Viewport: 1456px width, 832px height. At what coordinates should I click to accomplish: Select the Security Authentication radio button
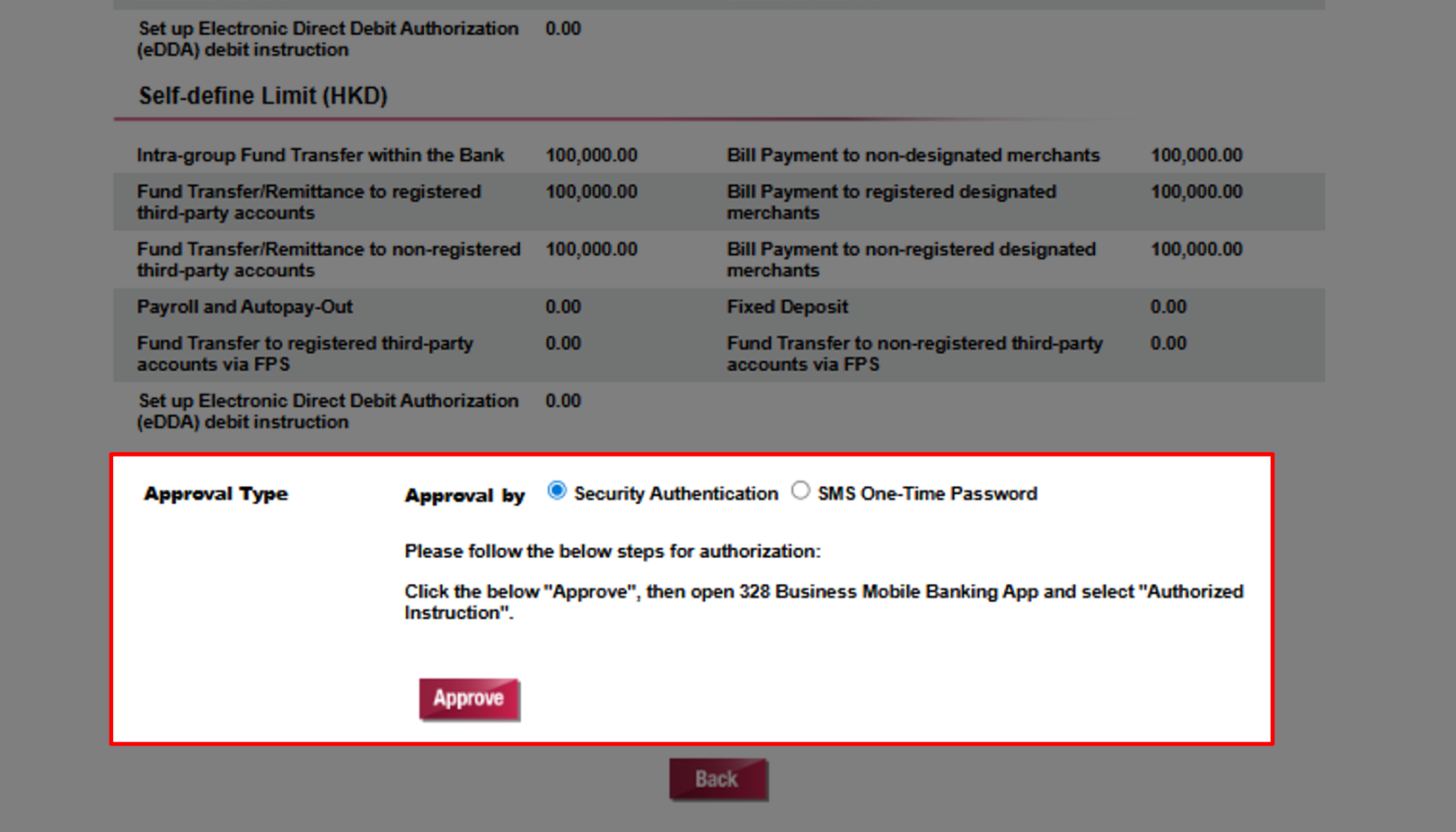point(557,491)
